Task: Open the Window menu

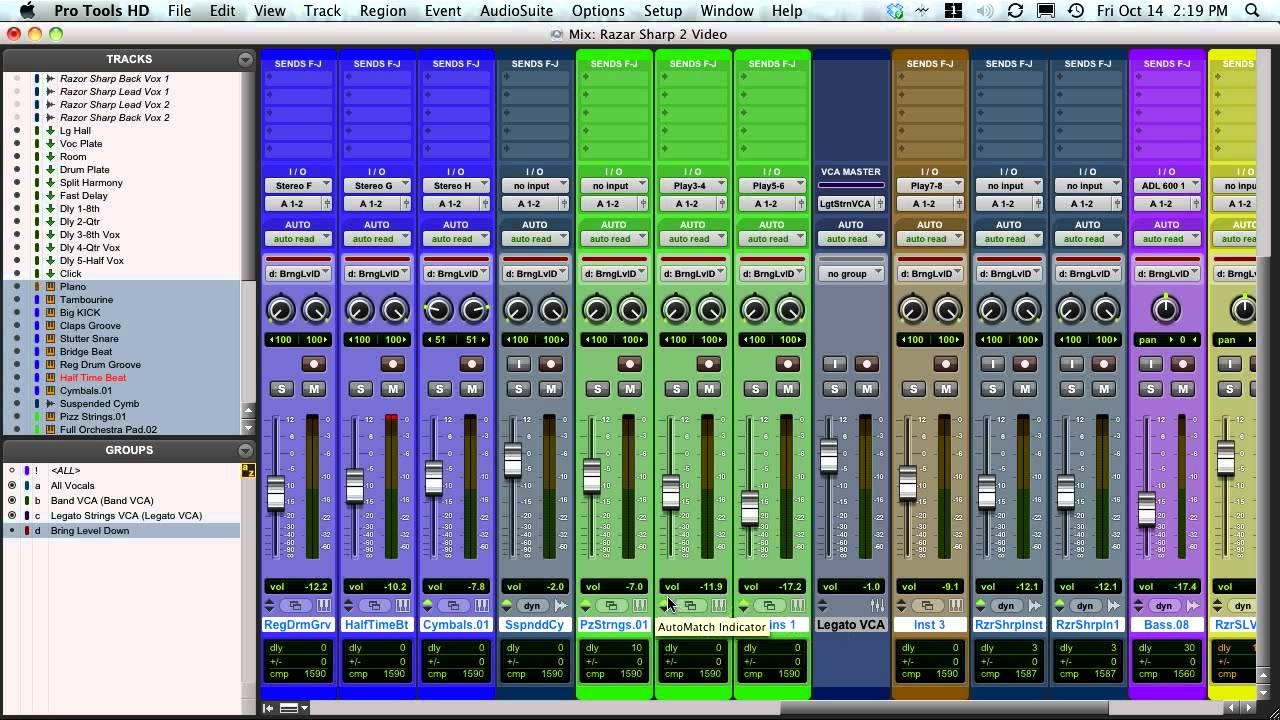Action: click(x=727, y=11)
